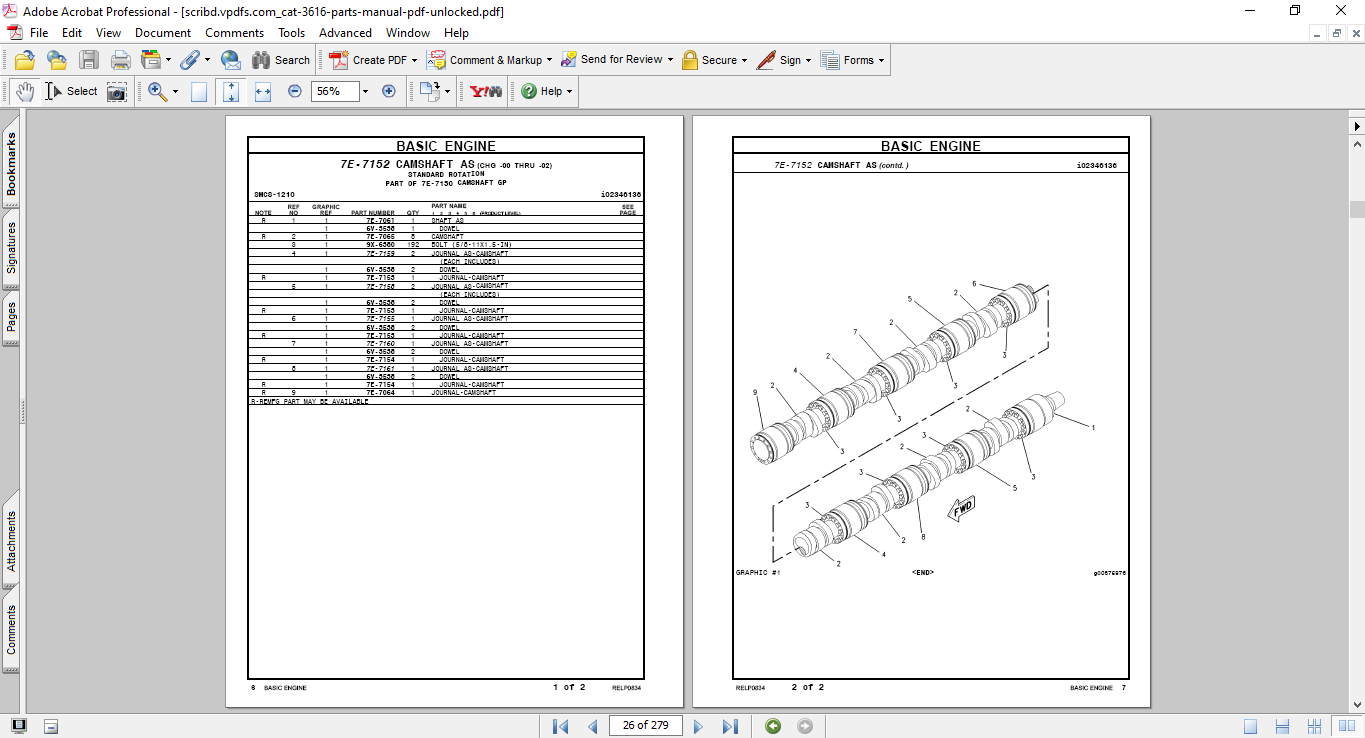Toggle the Hand tool
1365x738 pixels.
tap(25, 91)
